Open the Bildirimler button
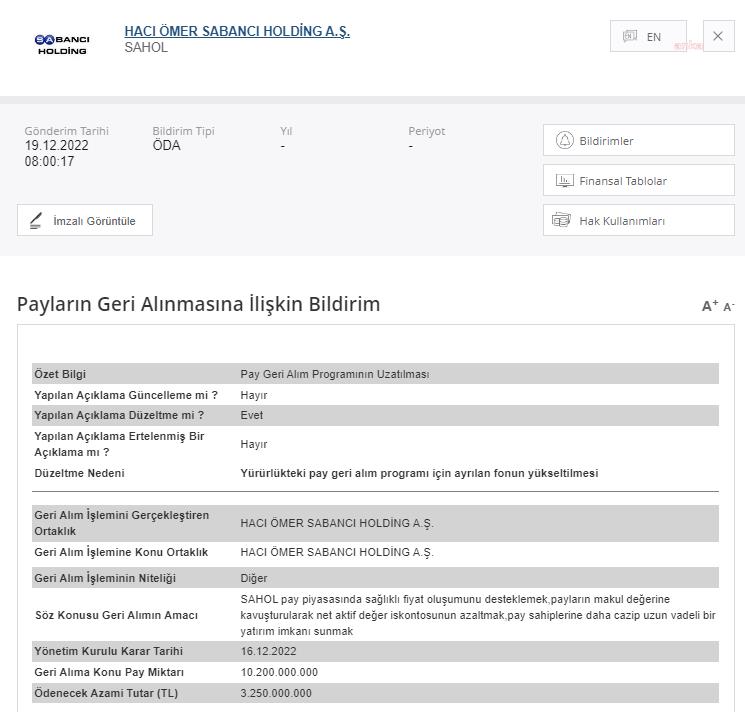The height and width of the screenshot is (712, 745). click(639, 141)
